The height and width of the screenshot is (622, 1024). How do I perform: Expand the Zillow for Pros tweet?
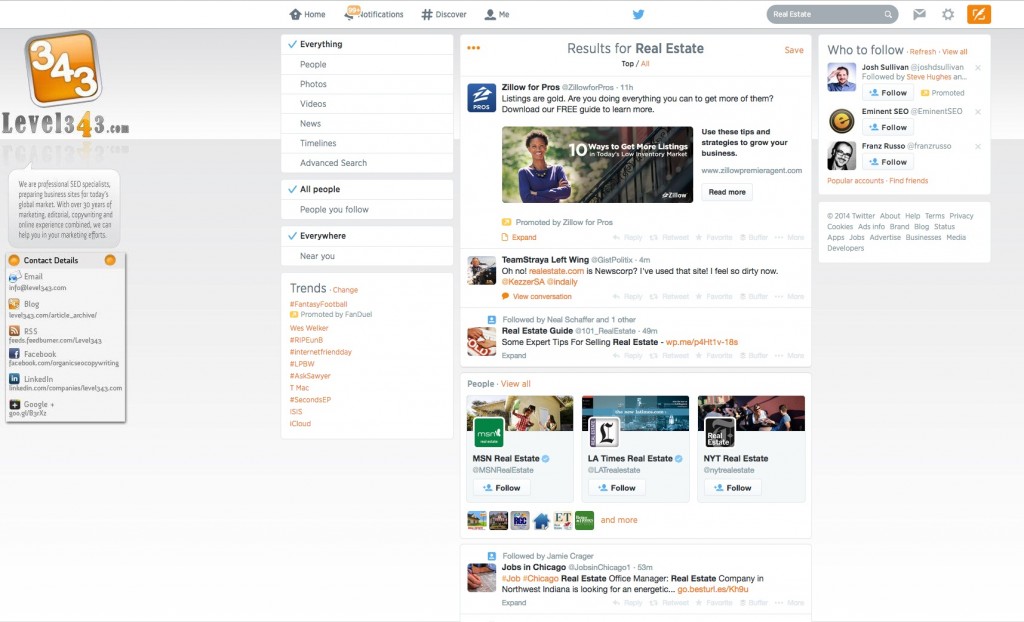pos(519,237)
